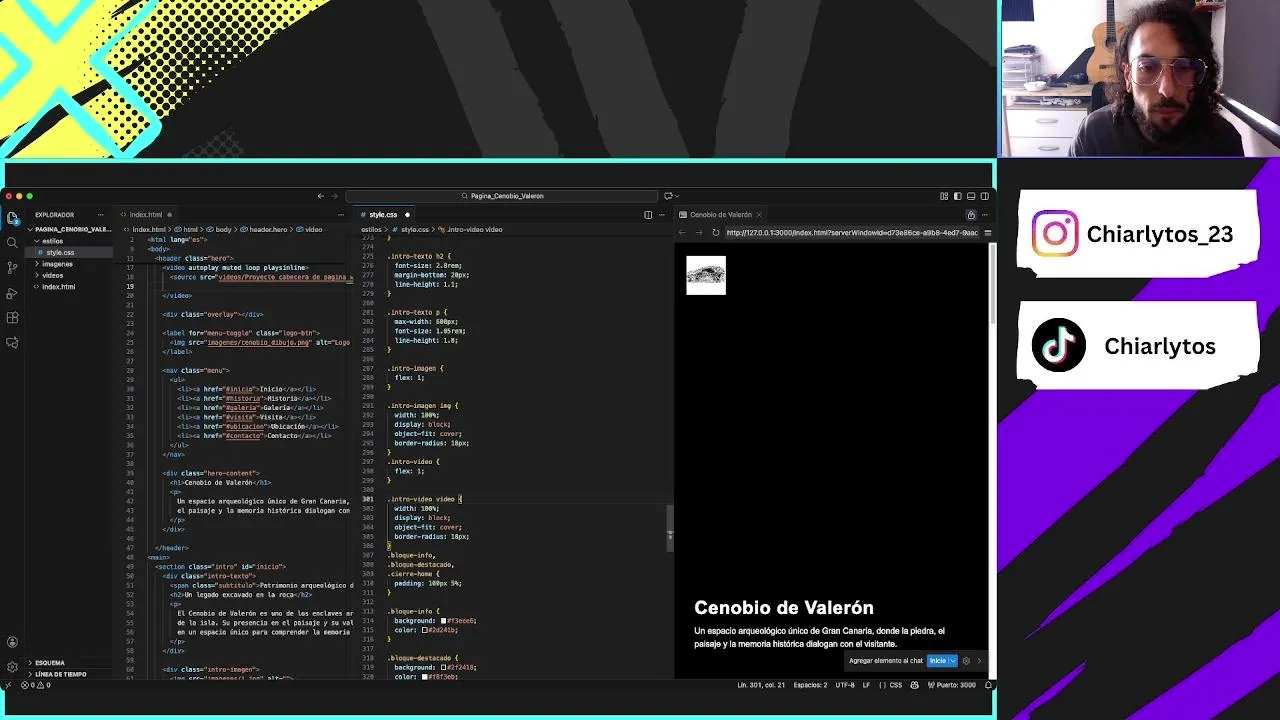Open the dropdown arrow beside chat icon
The width and height of the screenshot is (1280, 720).
click(x=677, y=196)
